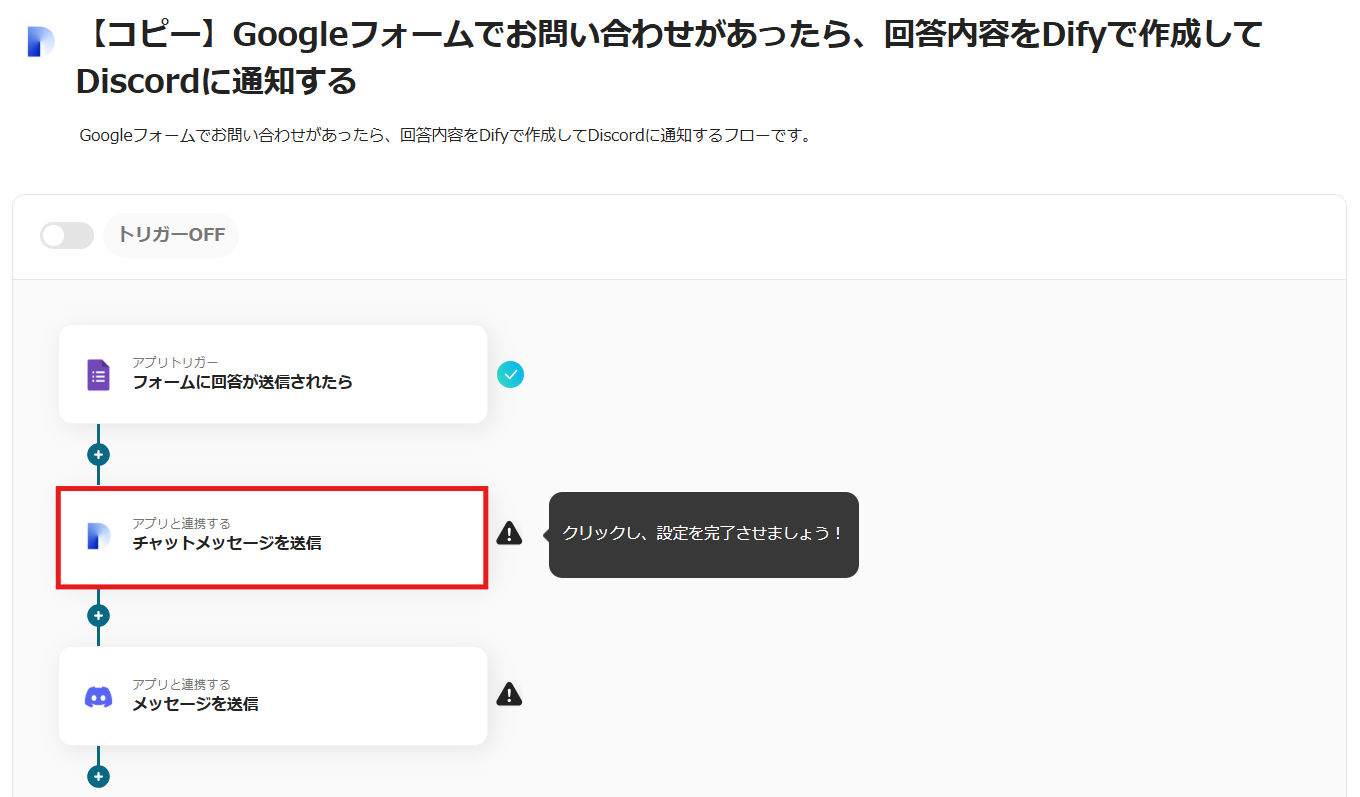The width and height of the screenshot is (1360, 797).
Task: Click the Dify icon in chat message step
Action: coord(98,536)
